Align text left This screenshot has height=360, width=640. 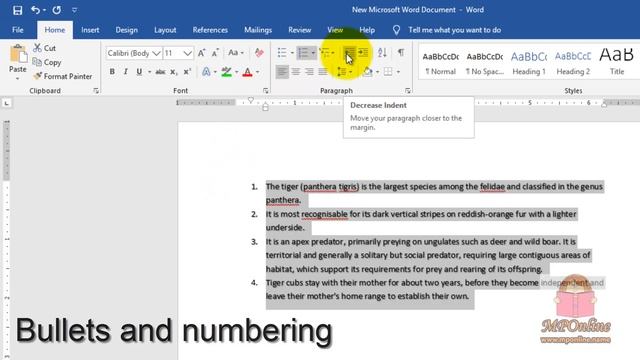tap(282, 72)
